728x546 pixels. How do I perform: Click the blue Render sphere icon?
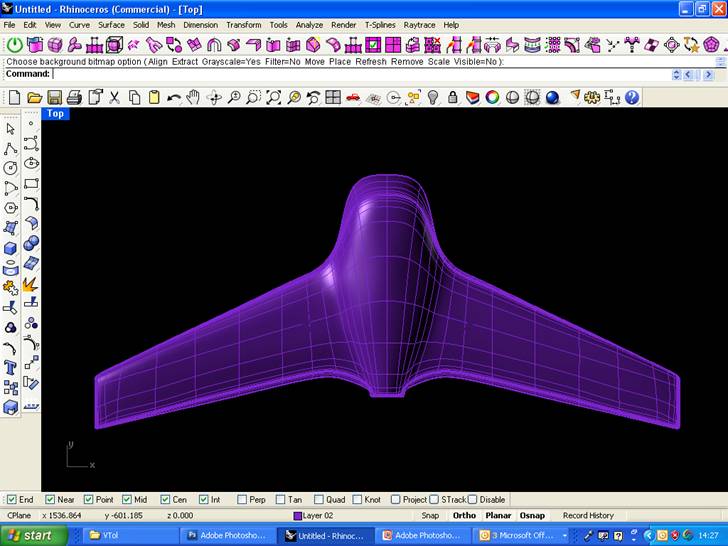click(552, 98)
